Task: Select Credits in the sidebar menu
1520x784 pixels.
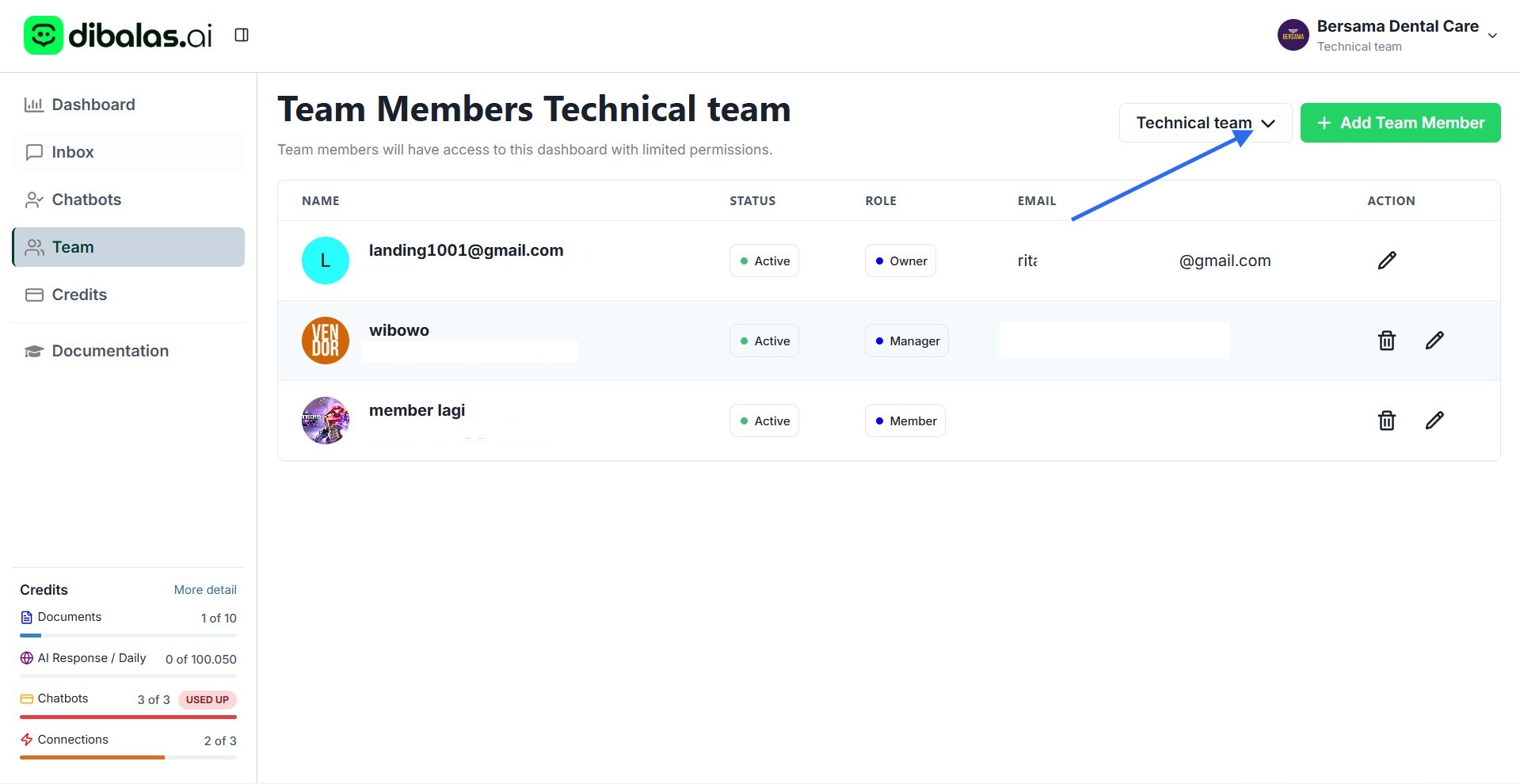Action: point(78,295)
